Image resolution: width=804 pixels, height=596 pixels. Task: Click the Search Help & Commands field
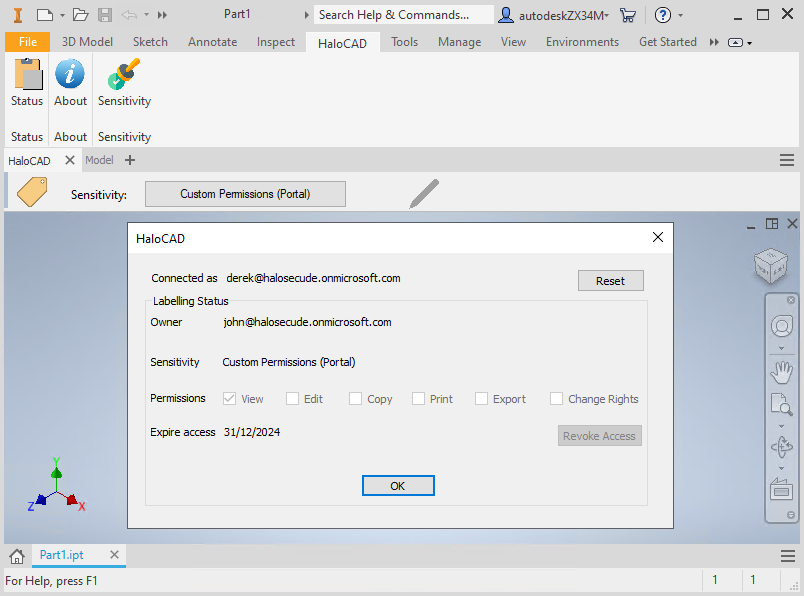click(403, 15)
